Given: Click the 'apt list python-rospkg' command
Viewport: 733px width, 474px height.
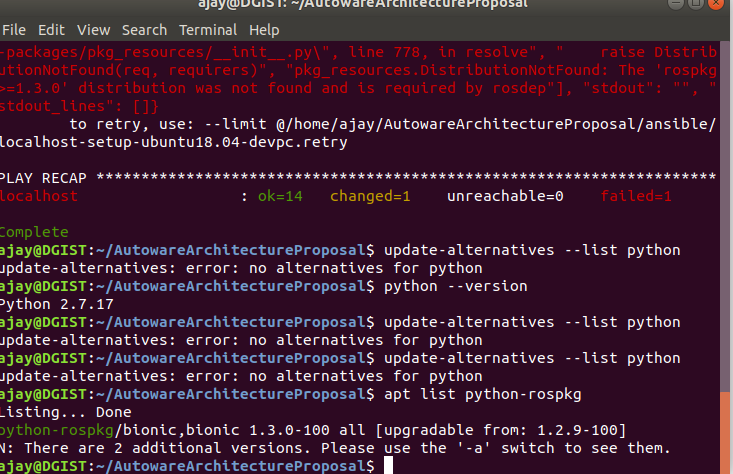Looking at the screenshot, I should click(x=482, y=394).
